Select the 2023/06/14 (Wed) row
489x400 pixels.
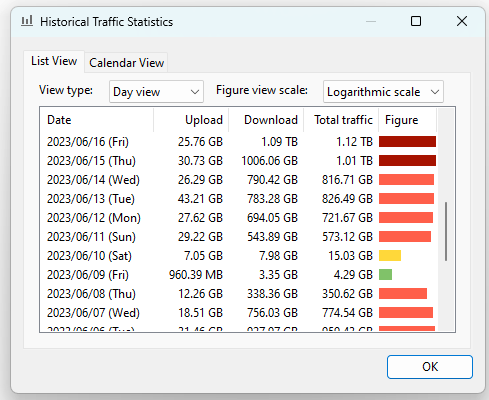tap(238, 180)
